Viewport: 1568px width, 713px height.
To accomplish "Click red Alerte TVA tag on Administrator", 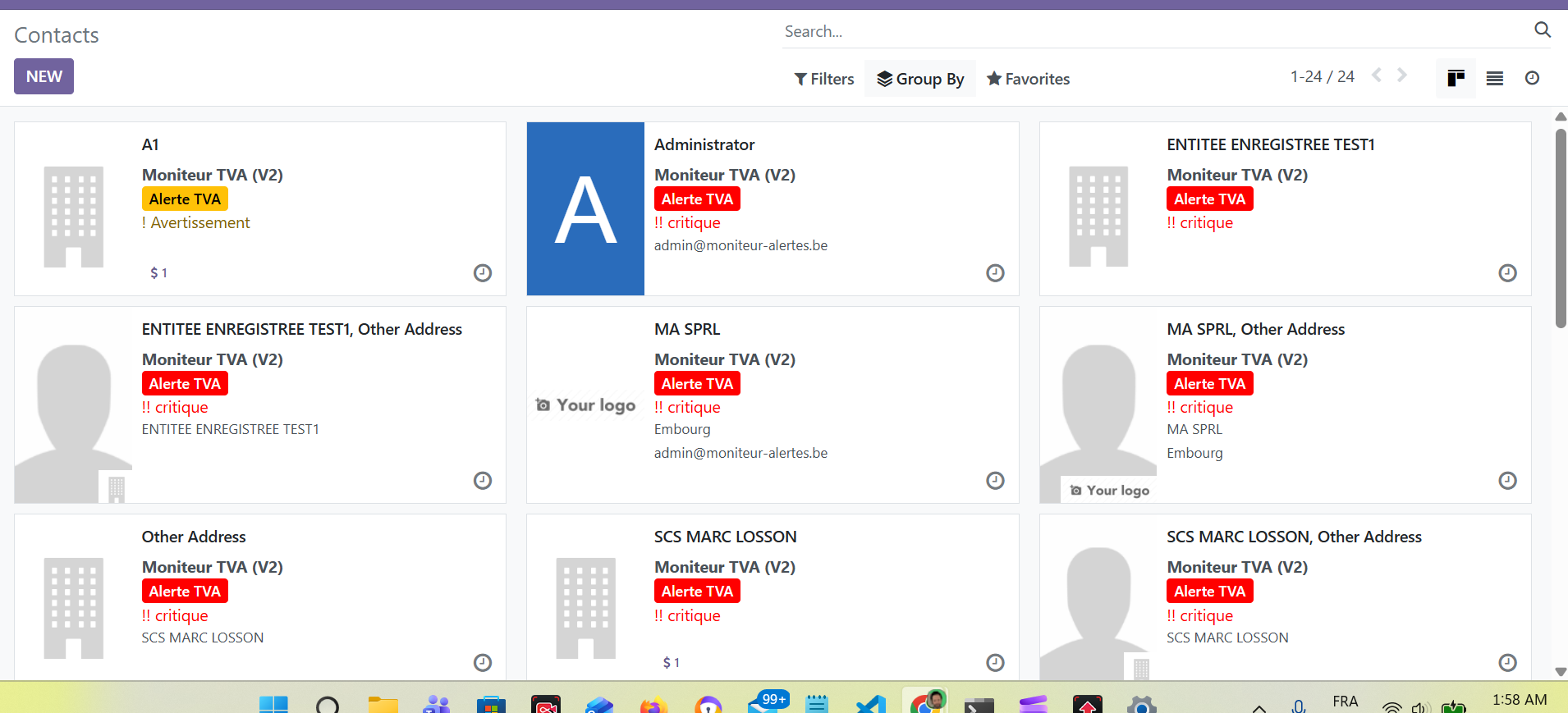I will (697, 199).
